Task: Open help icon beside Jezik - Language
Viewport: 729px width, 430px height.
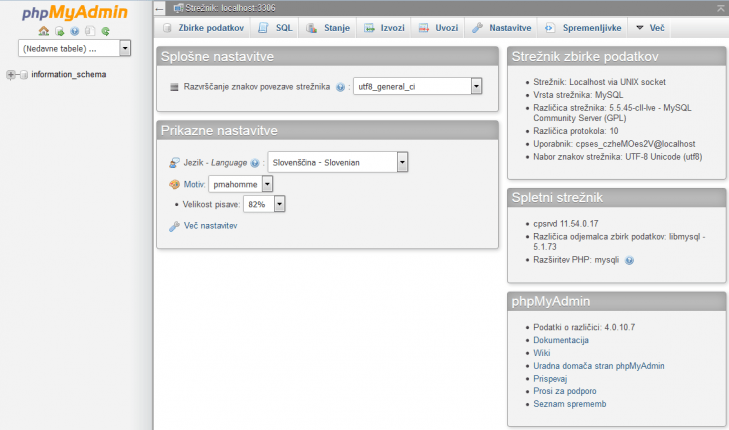Action: point(255,163)
